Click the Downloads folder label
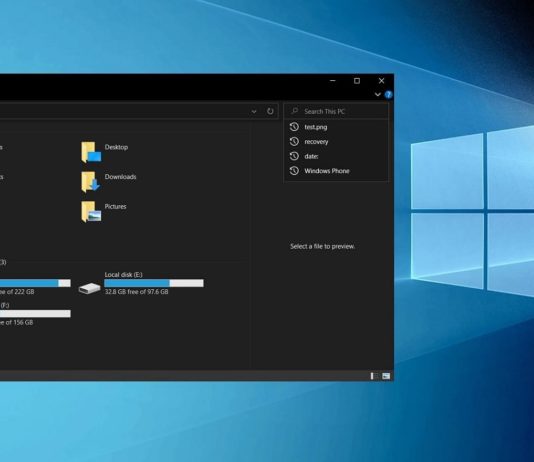 pyautogui.click(x=121, y=177)
